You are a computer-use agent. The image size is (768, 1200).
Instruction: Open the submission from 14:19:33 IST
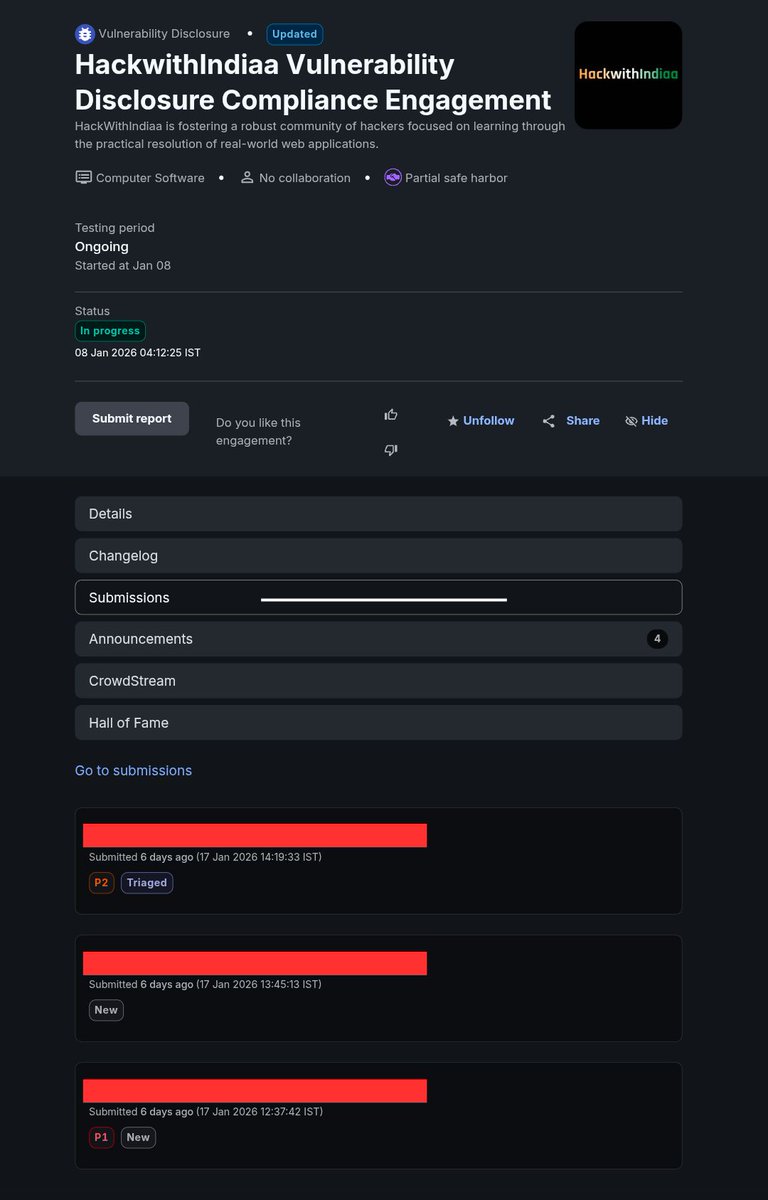(x=378, y=861)
